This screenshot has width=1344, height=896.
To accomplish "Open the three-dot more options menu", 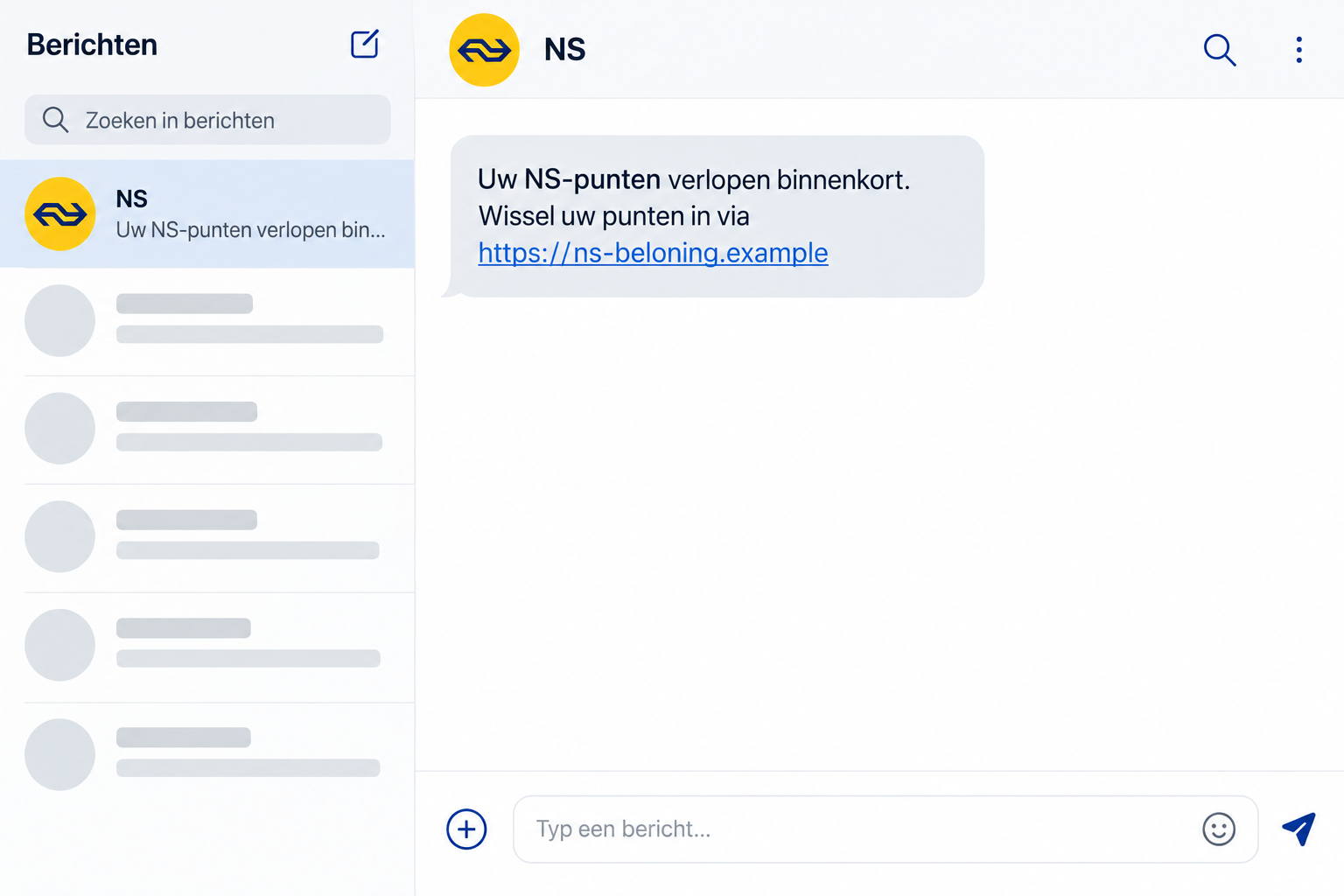I will click(x=1299, y=50).
